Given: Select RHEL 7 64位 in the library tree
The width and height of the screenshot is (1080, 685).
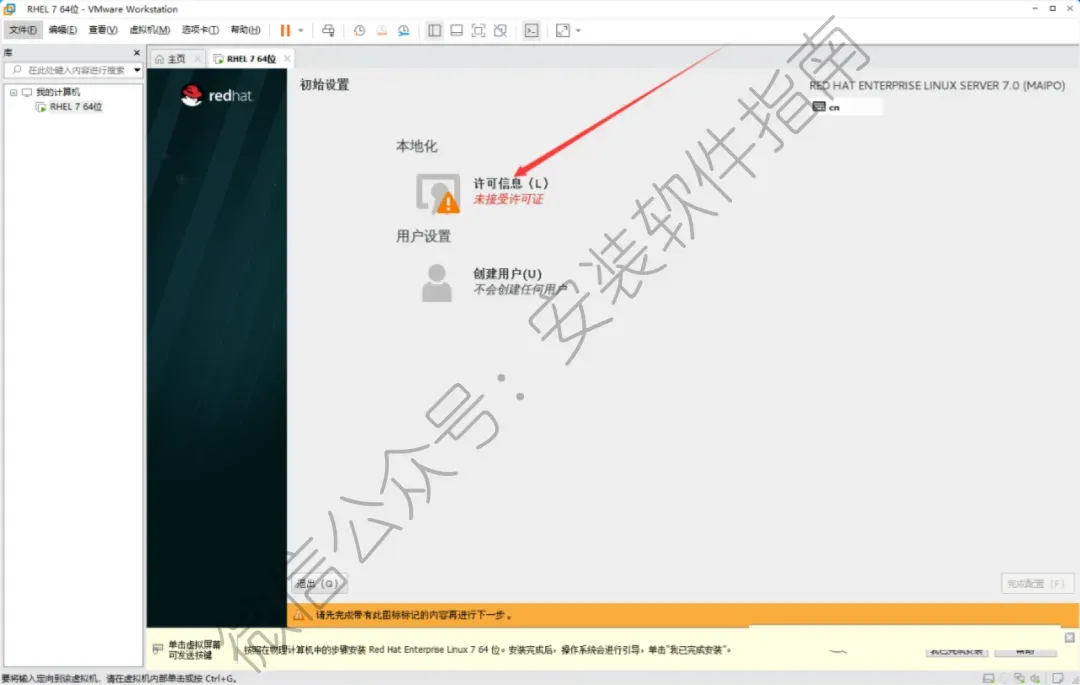Looking at the screenshot, I should click(x=76, y=107).
